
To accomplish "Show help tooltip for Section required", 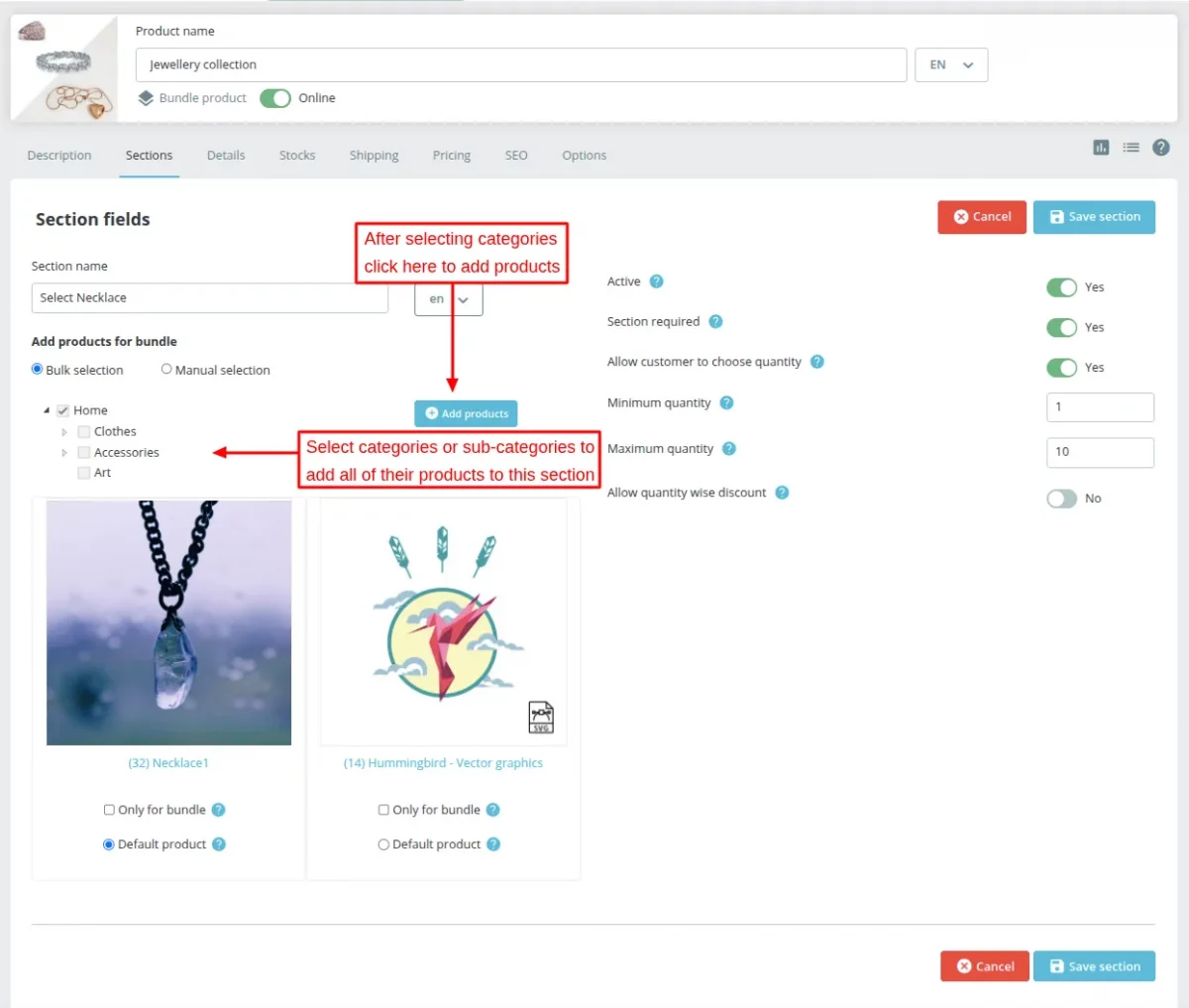I will 715,321.
